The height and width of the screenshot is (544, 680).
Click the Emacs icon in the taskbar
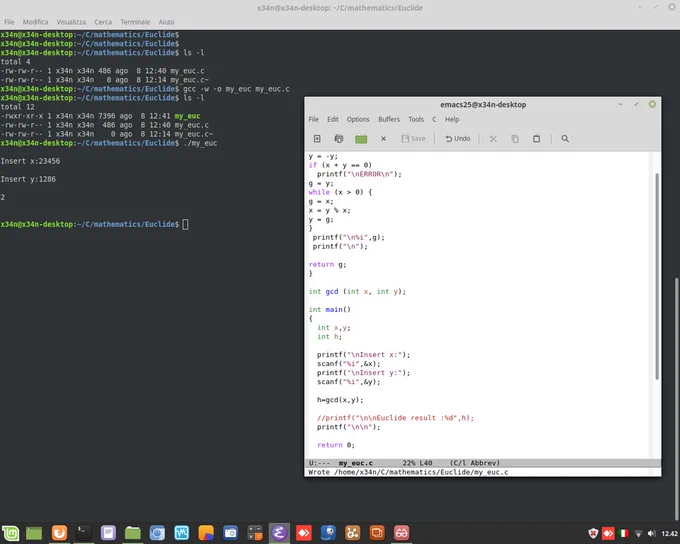pos(279,533)
